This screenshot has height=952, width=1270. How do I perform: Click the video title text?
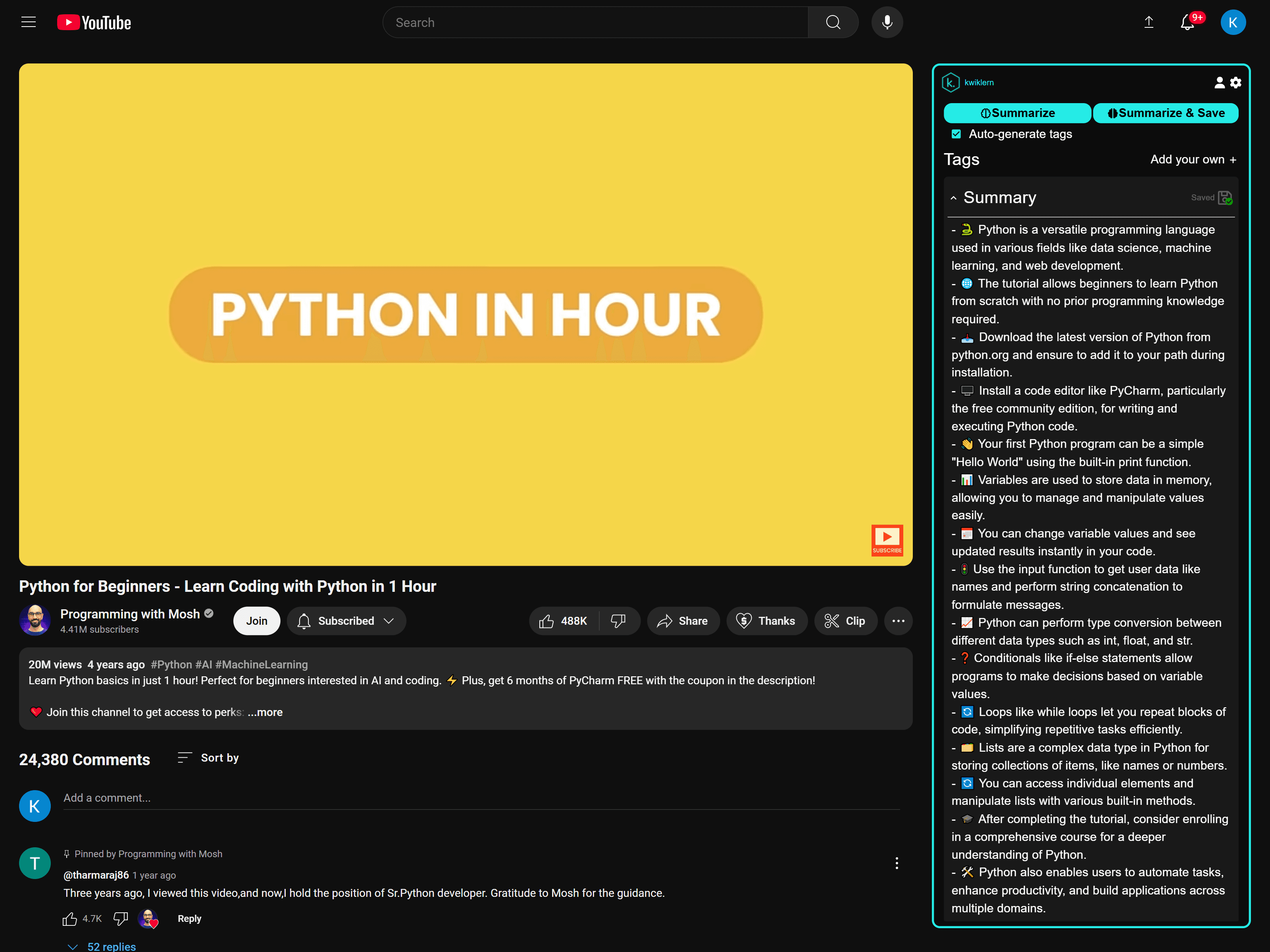tap(227, 586)
